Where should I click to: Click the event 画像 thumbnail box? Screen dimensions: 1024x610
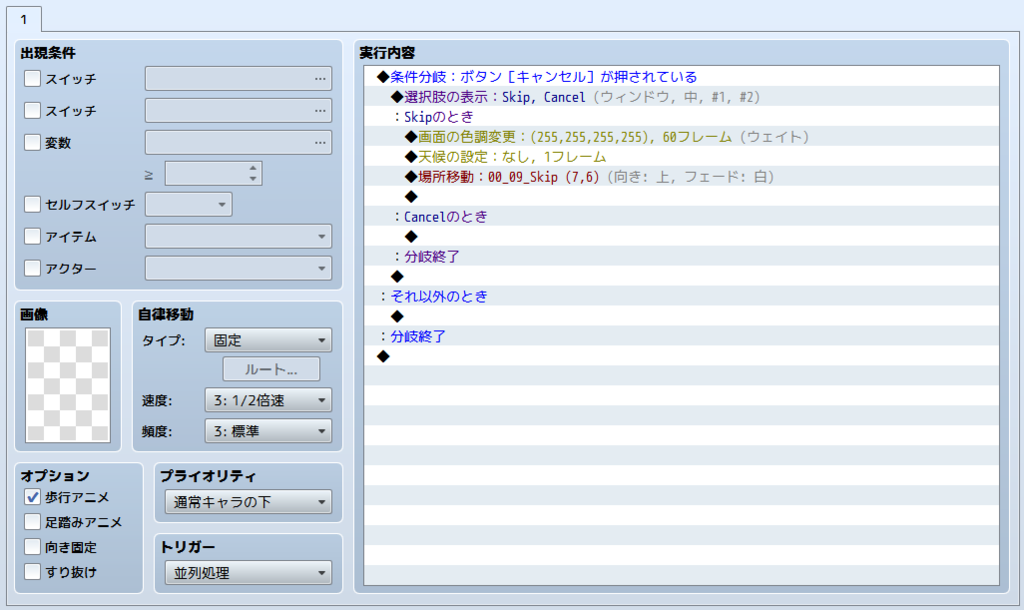coord(68,385)
